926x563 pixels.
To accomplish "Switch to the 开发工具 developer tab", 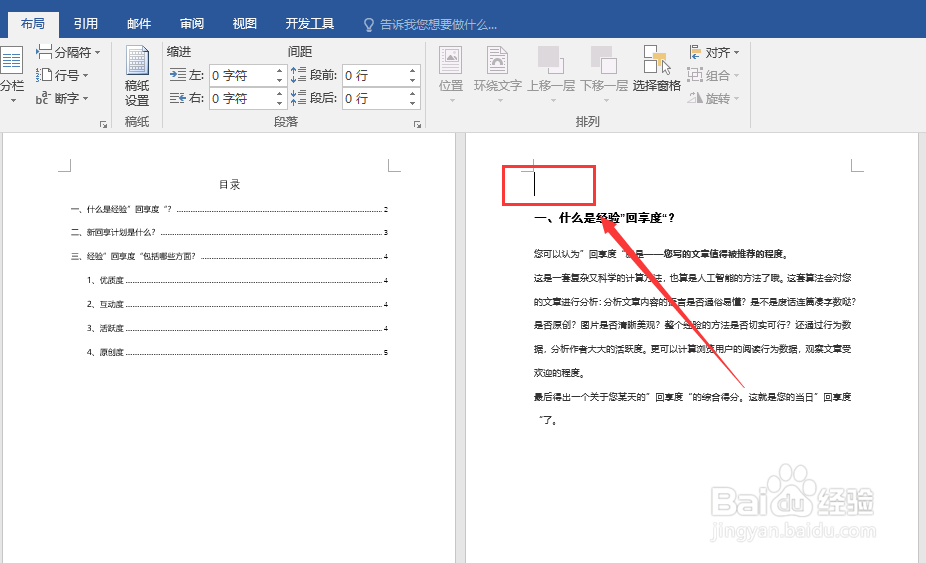I will [309, 24].
